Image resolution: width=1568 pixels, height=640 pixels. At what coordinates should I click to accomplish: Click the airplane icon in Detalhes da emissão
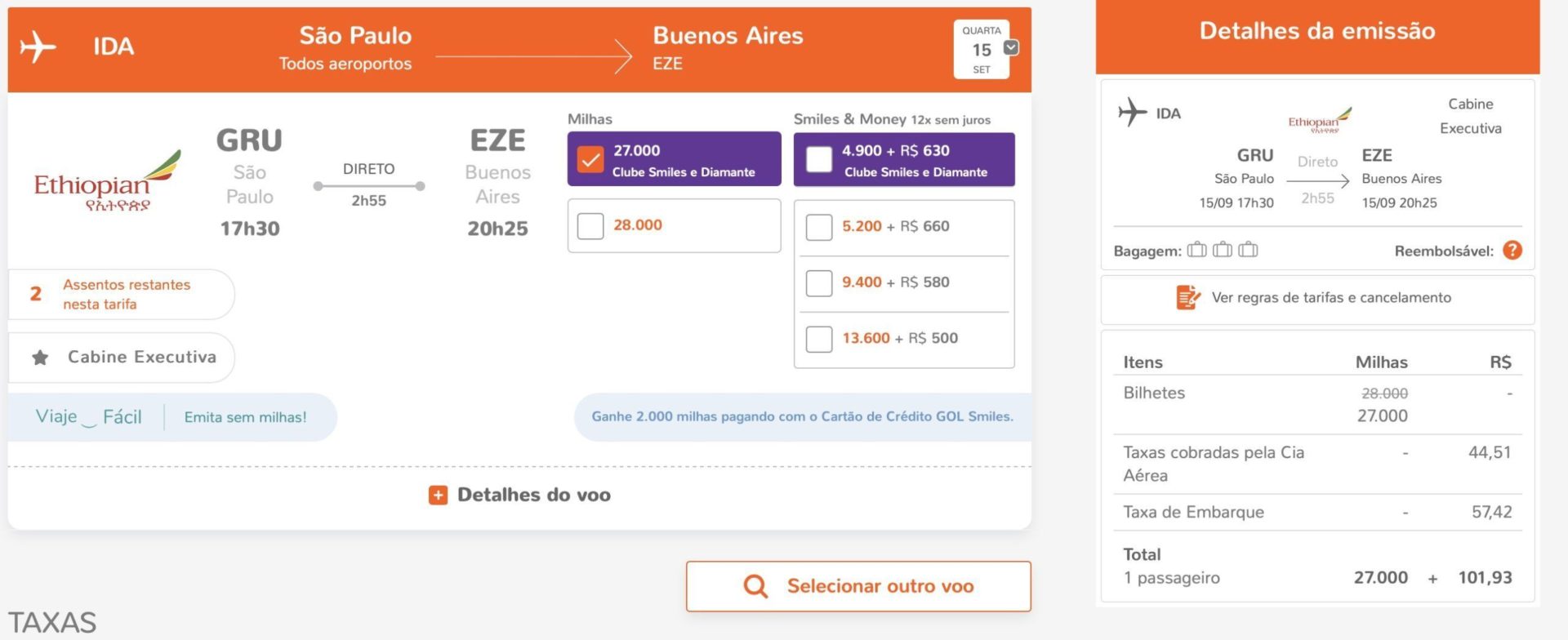tap(1132, 112)
